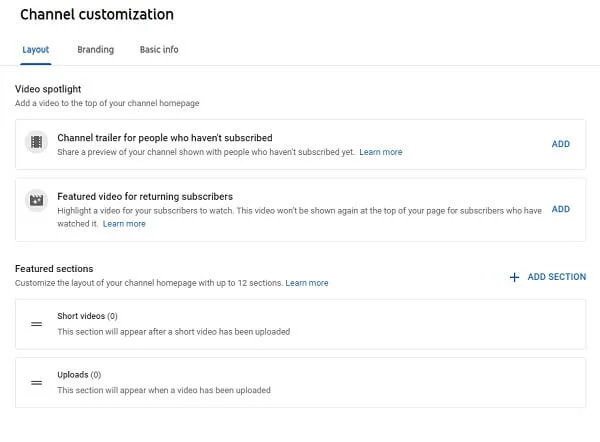600x442 pixels.
Task: Click the ADD SECTION button
Action: point(556,277)
